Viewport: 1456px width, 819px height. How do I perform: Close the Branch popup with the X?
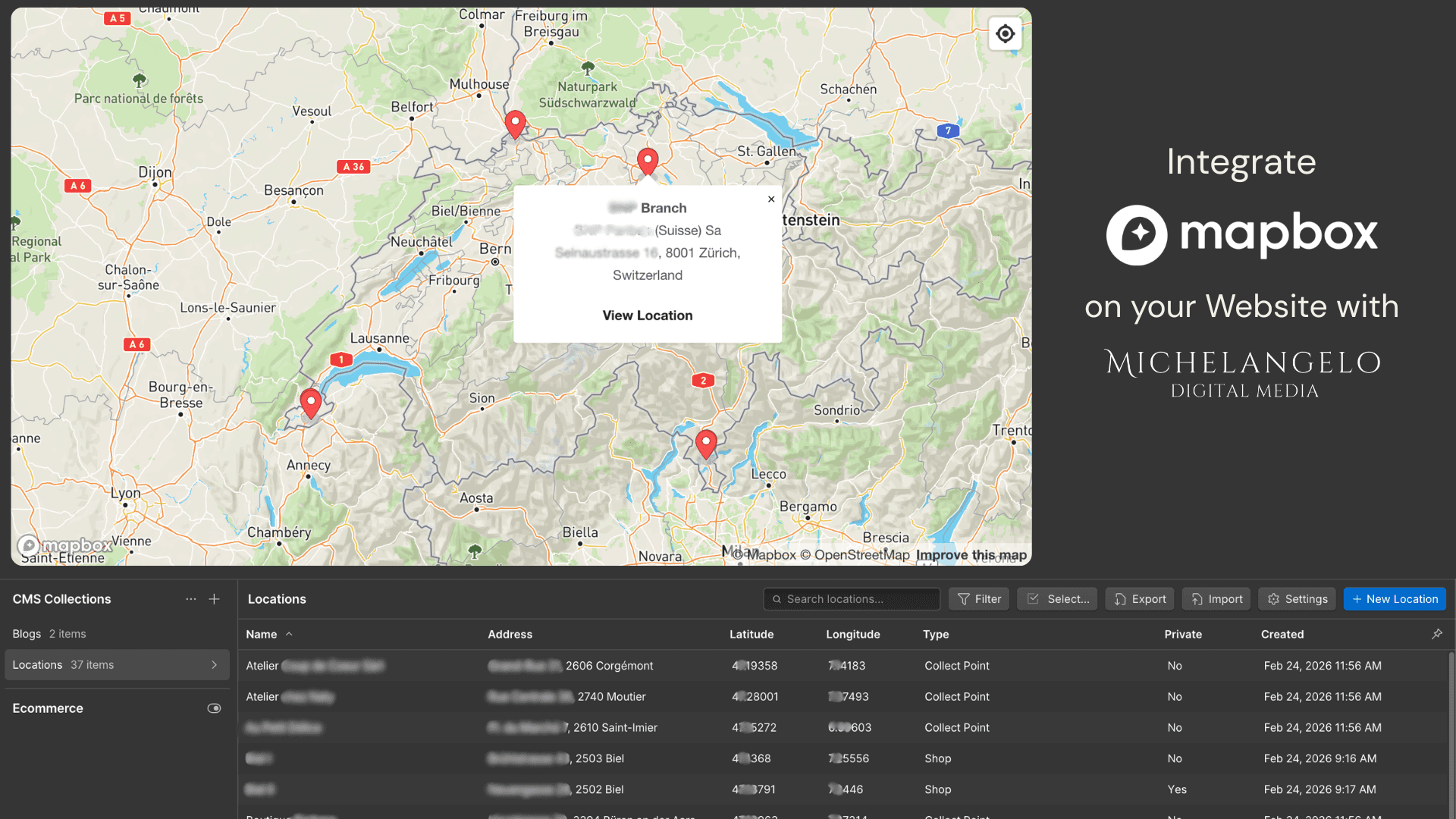point(771,199)
